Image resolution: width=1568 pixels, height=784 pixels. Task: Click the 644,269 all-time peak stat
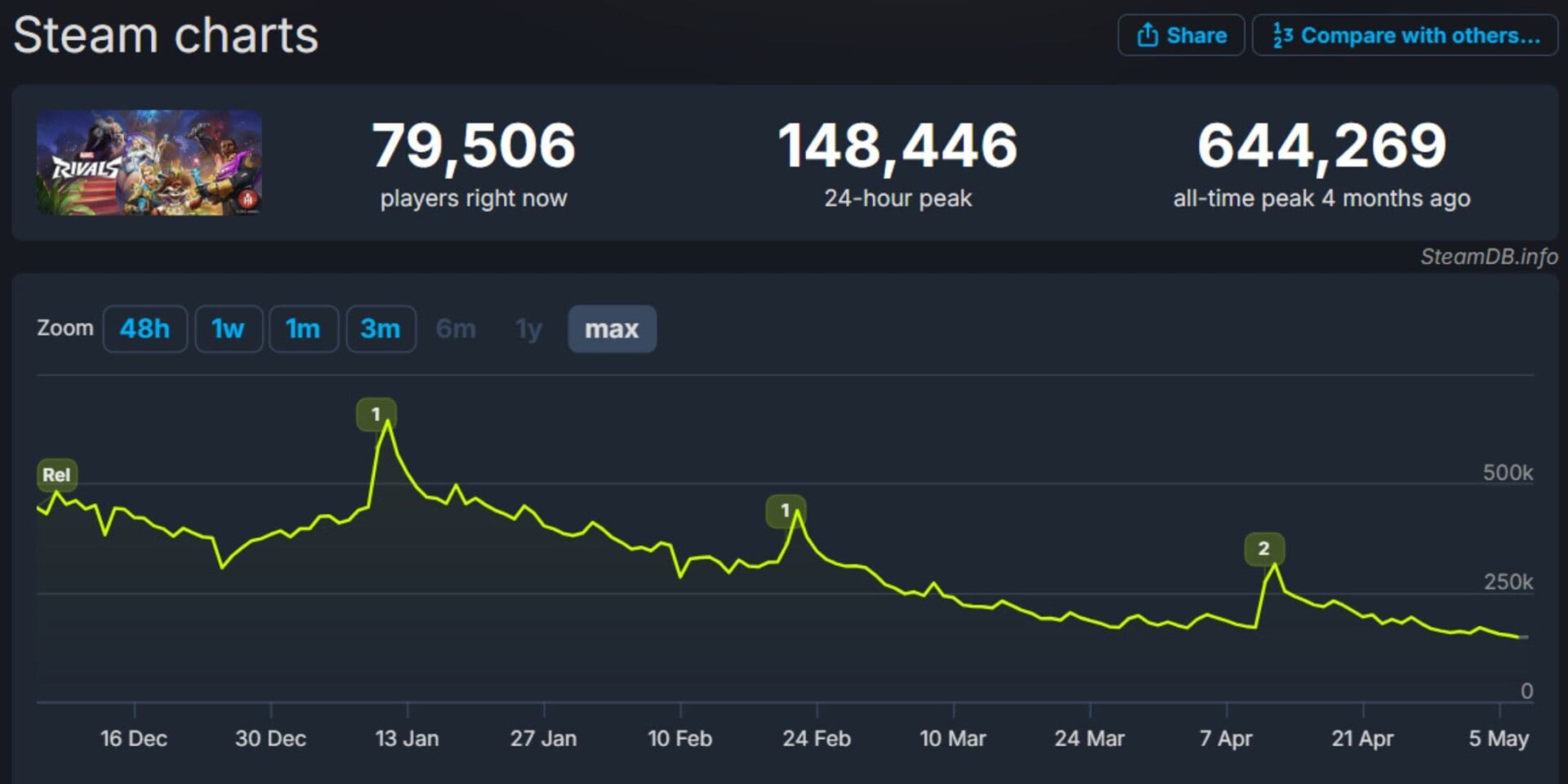point(1321,148)
